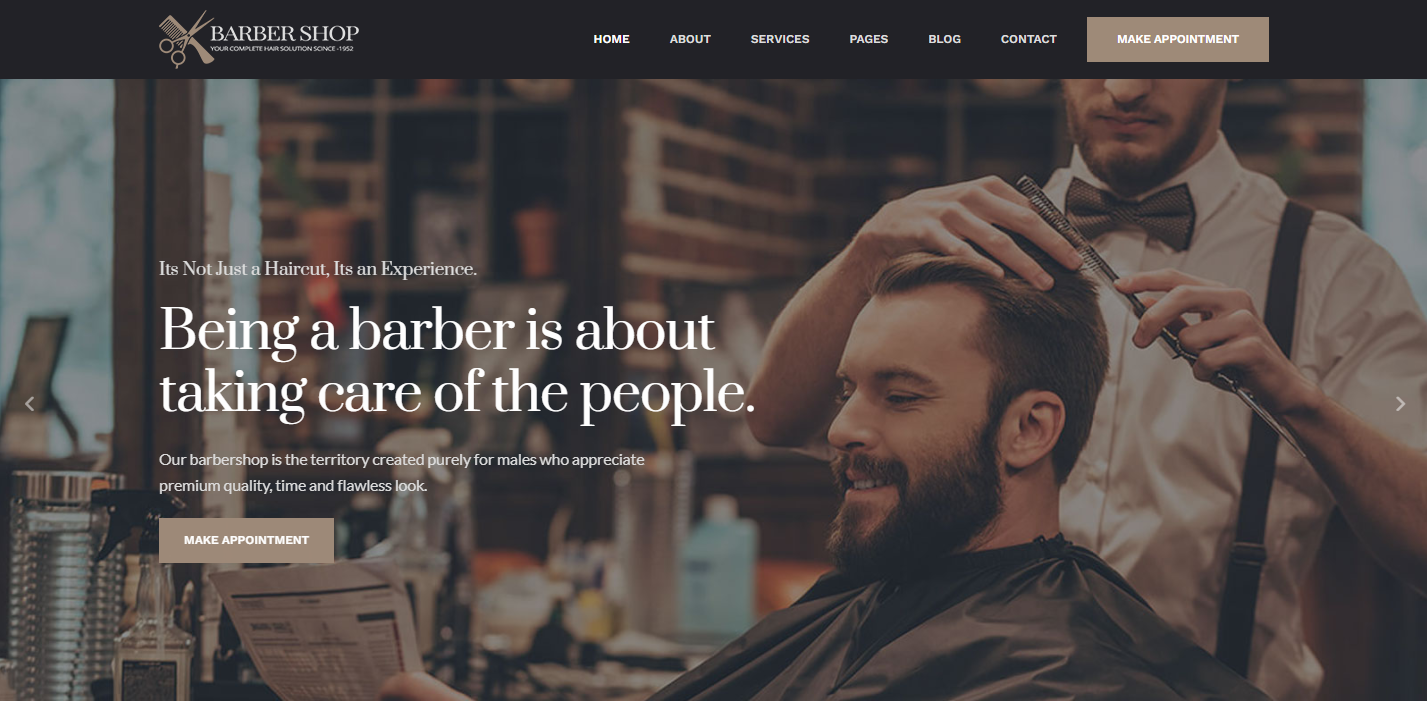Click Make Appointment button in header

[x=1178, y=39]
